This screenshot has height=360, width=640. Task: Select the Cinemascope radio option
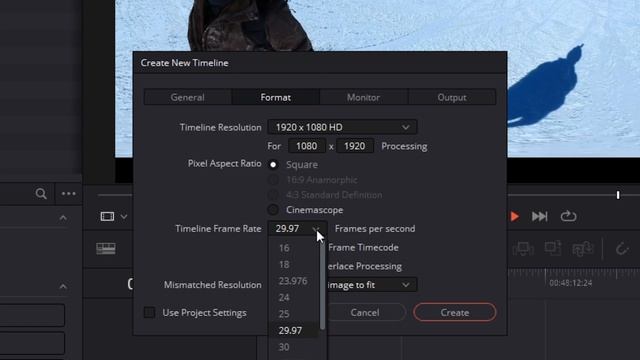click(x=273, y=210)
